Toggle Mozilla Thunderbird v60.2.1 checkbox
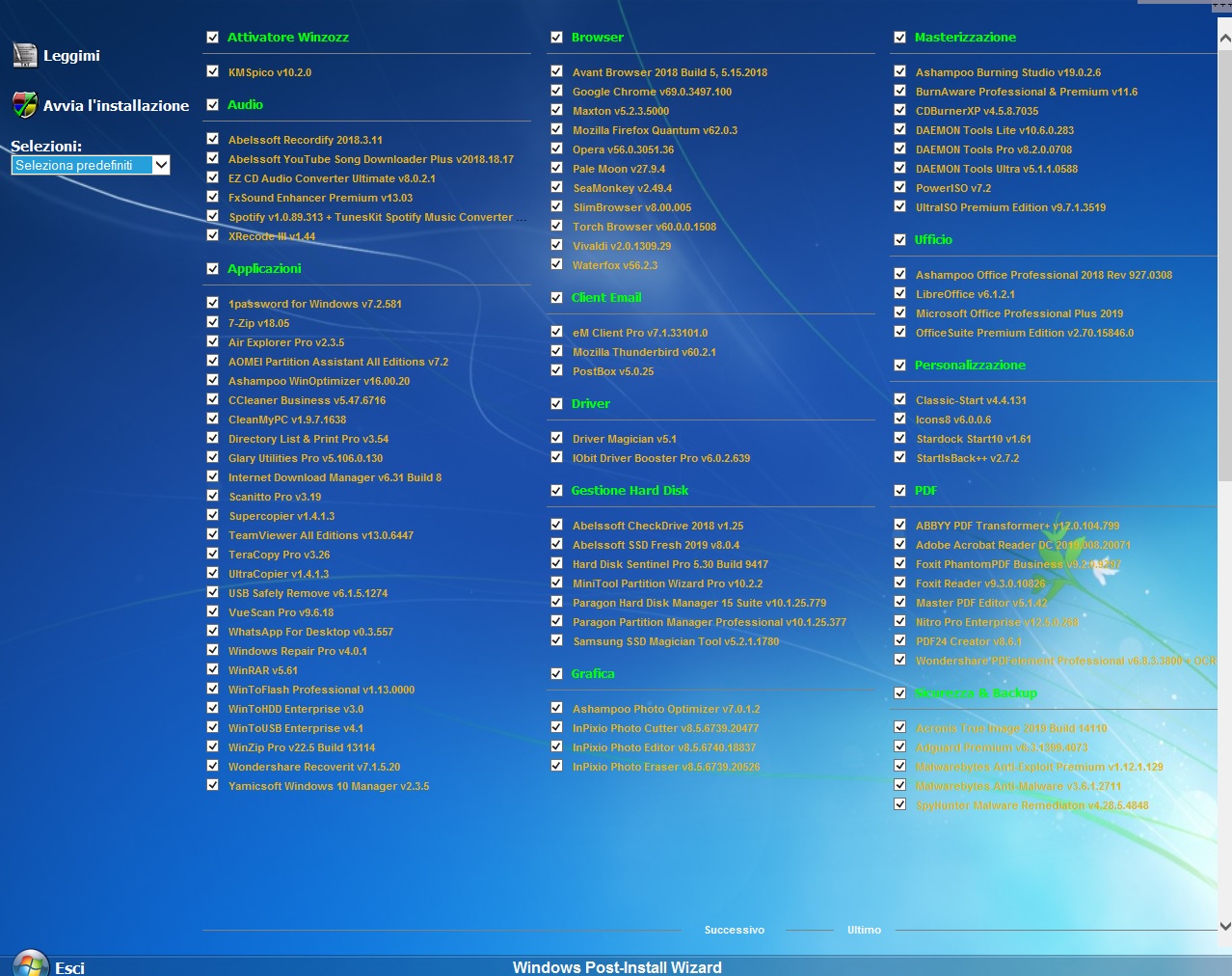 557,351
